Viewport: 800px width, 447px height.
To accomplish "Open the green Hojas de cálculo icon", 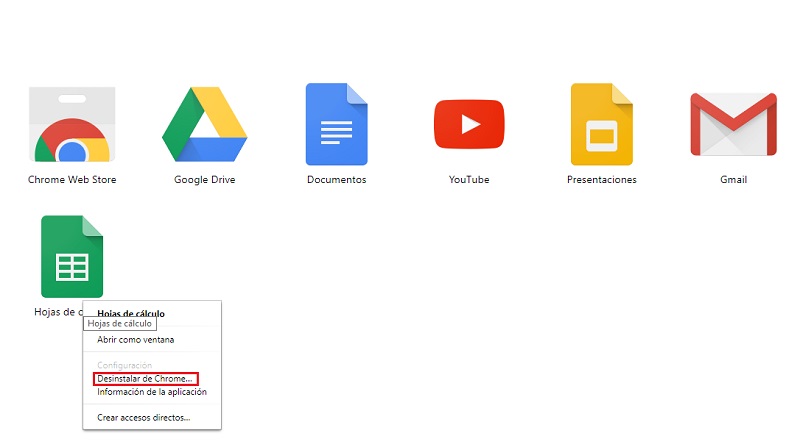I will pos(72,256).
